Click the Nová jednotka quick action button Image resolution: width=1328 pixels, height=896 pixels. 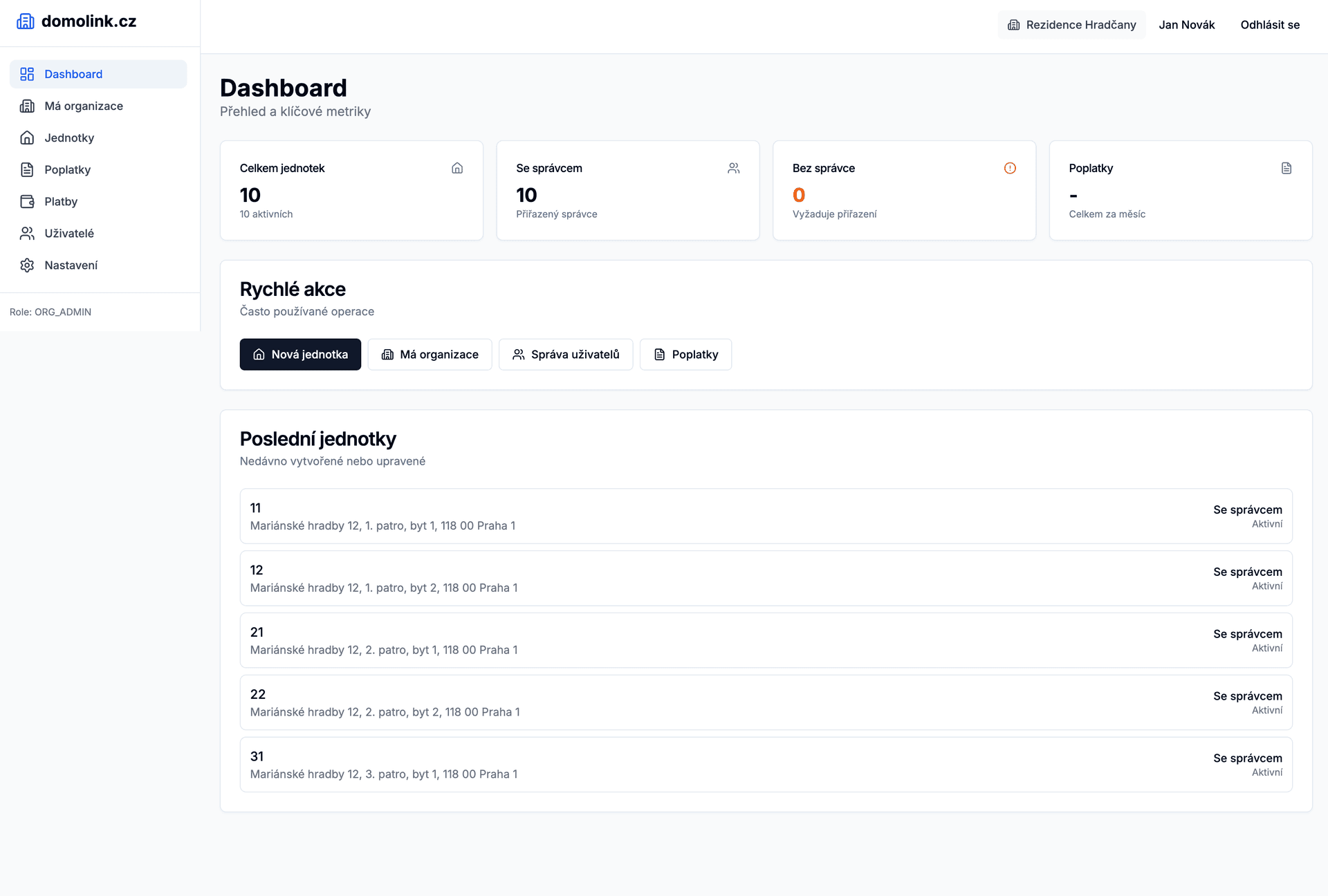tap(300, 354)
